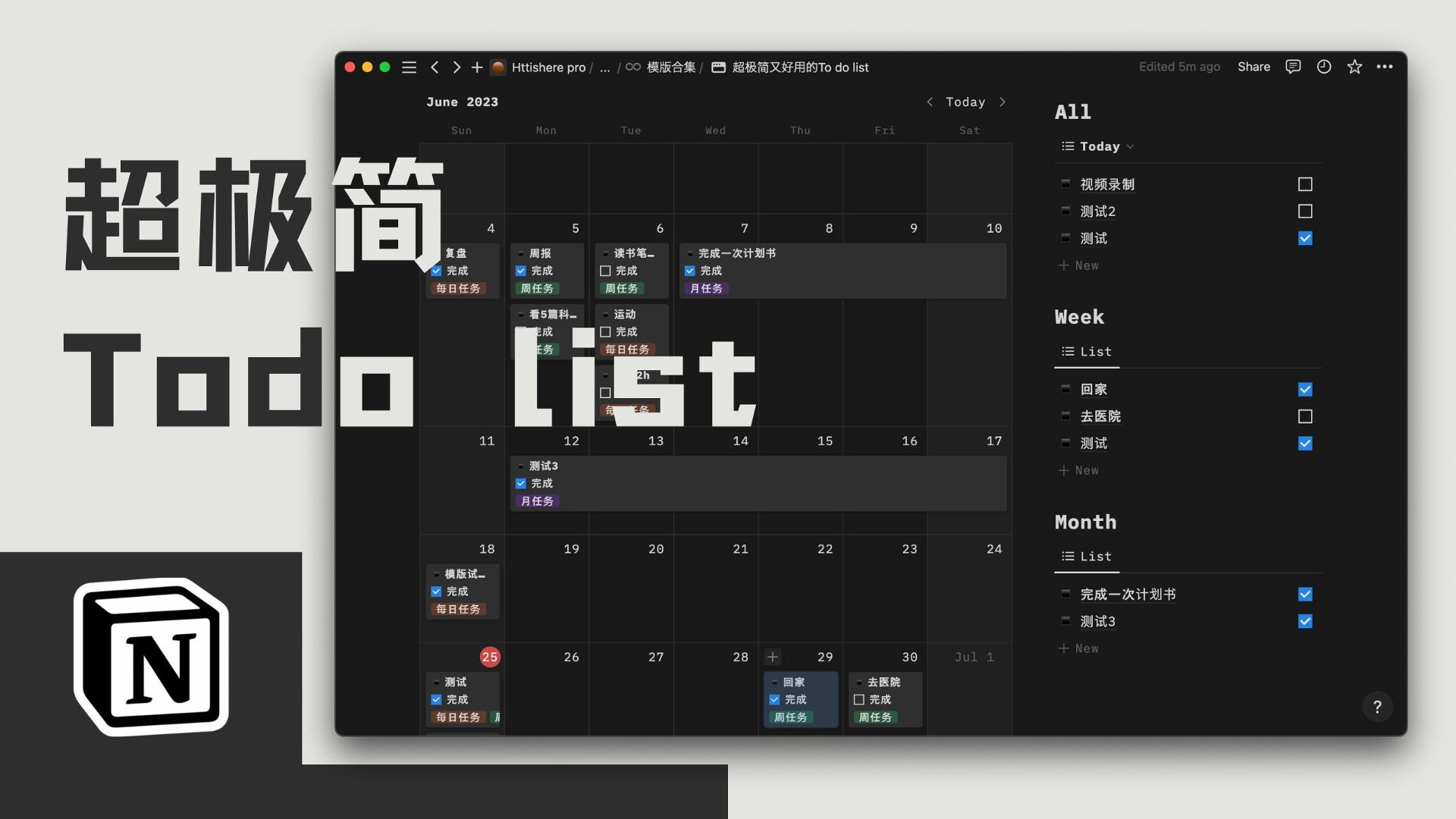Expand the Today view dropdown
1456x819 pixels.
(1097, 146)
